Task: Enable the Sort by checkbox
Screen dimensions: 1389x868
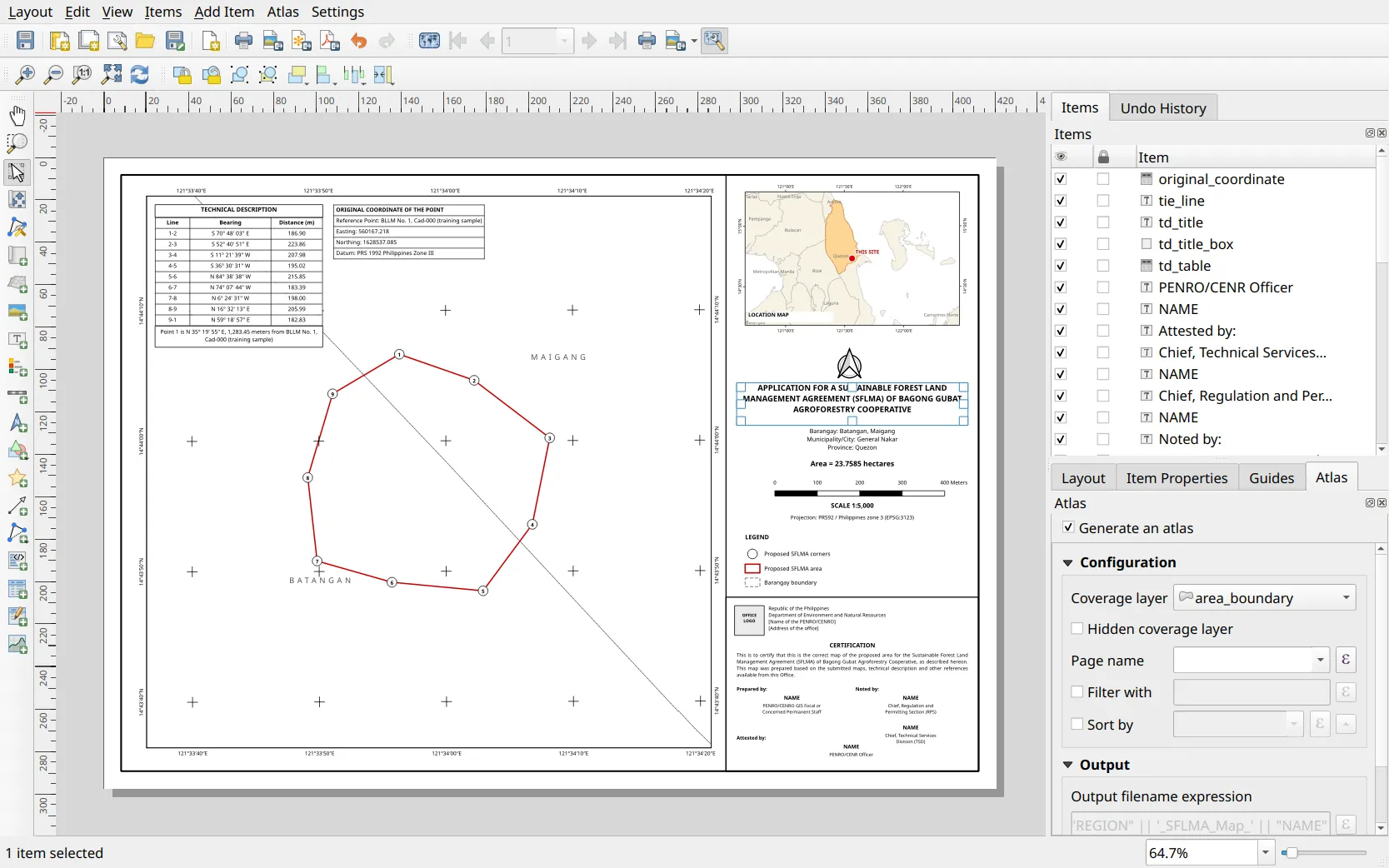Action: click(x=1077, y=725)
